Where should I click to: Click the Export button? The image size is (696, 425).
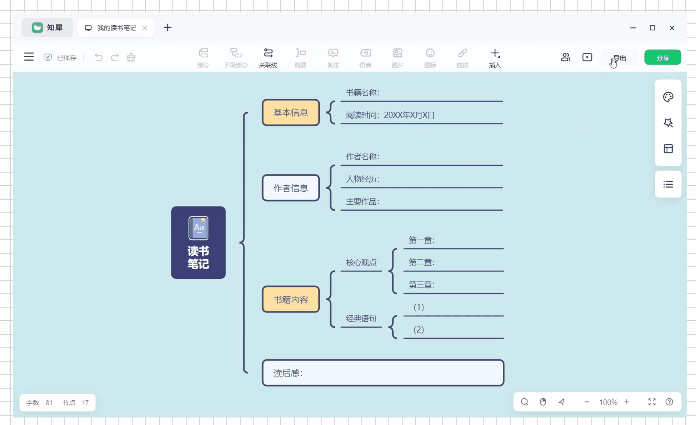click(620, 58)
